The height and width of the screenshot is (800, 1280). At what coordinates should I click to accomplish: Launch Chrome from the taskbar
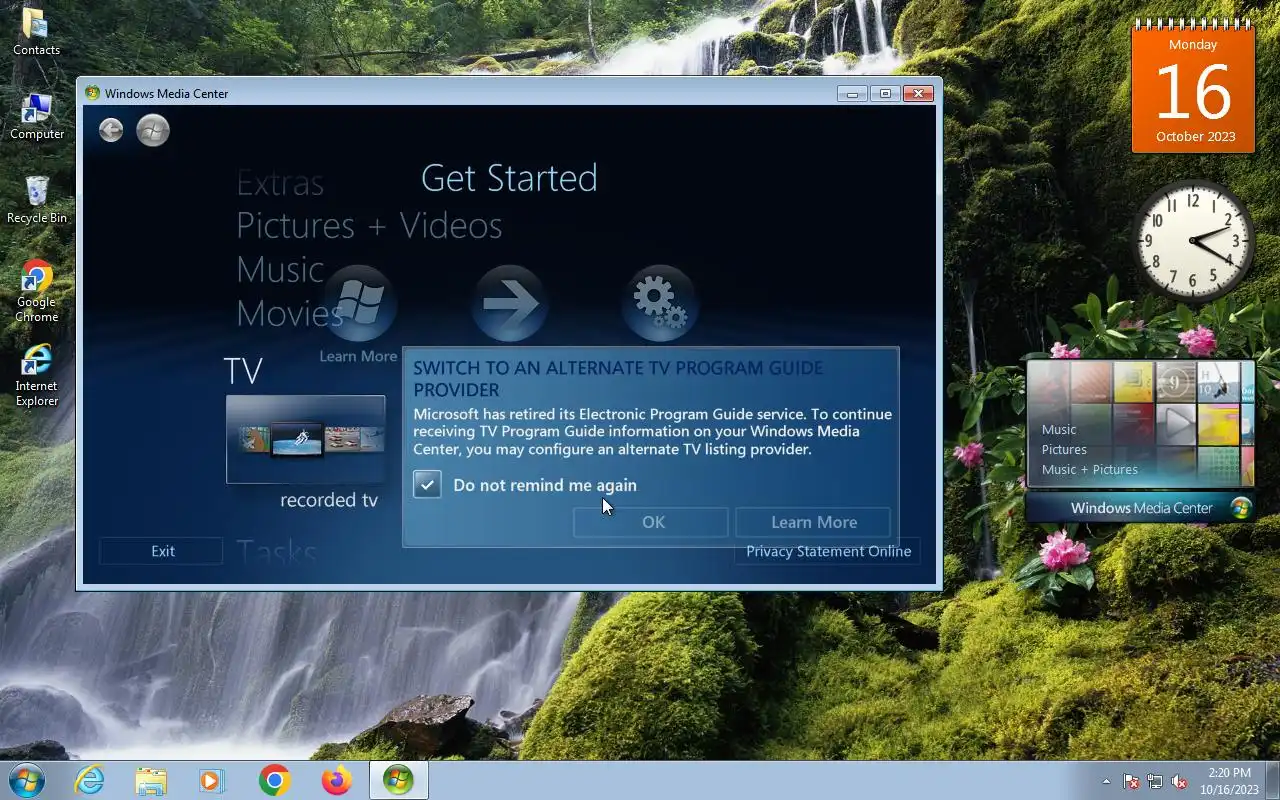[x=274, y=780]
